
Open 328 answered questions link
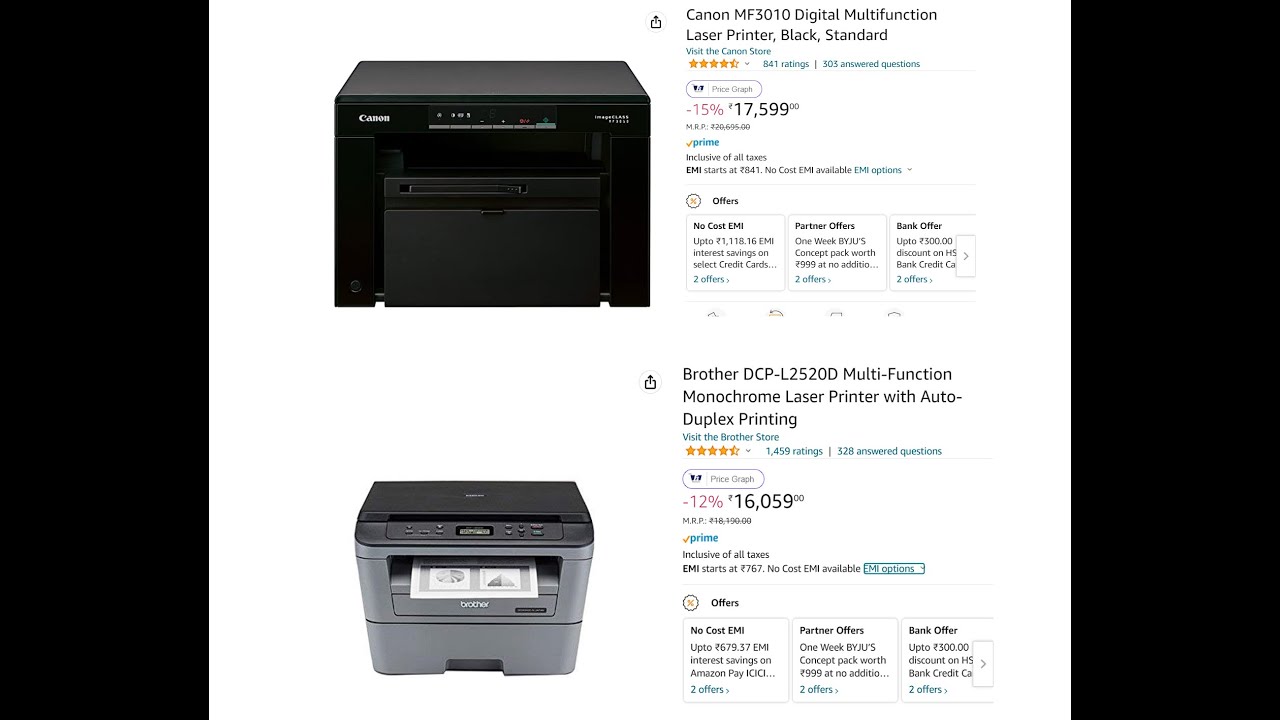click(x=889, y=451)
